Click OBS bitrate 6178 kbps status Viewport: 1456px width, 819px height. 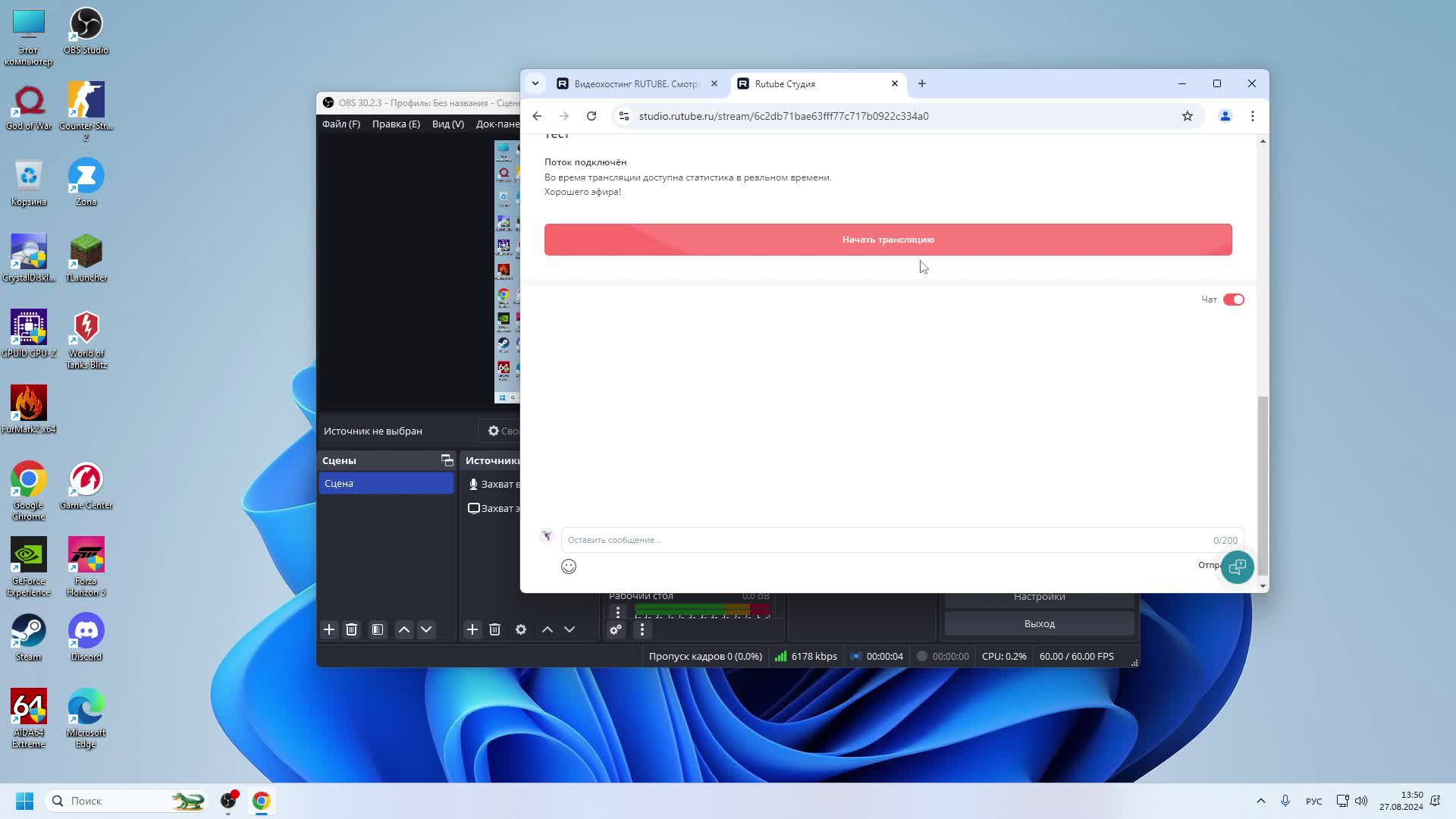click(x=806, y=656)
